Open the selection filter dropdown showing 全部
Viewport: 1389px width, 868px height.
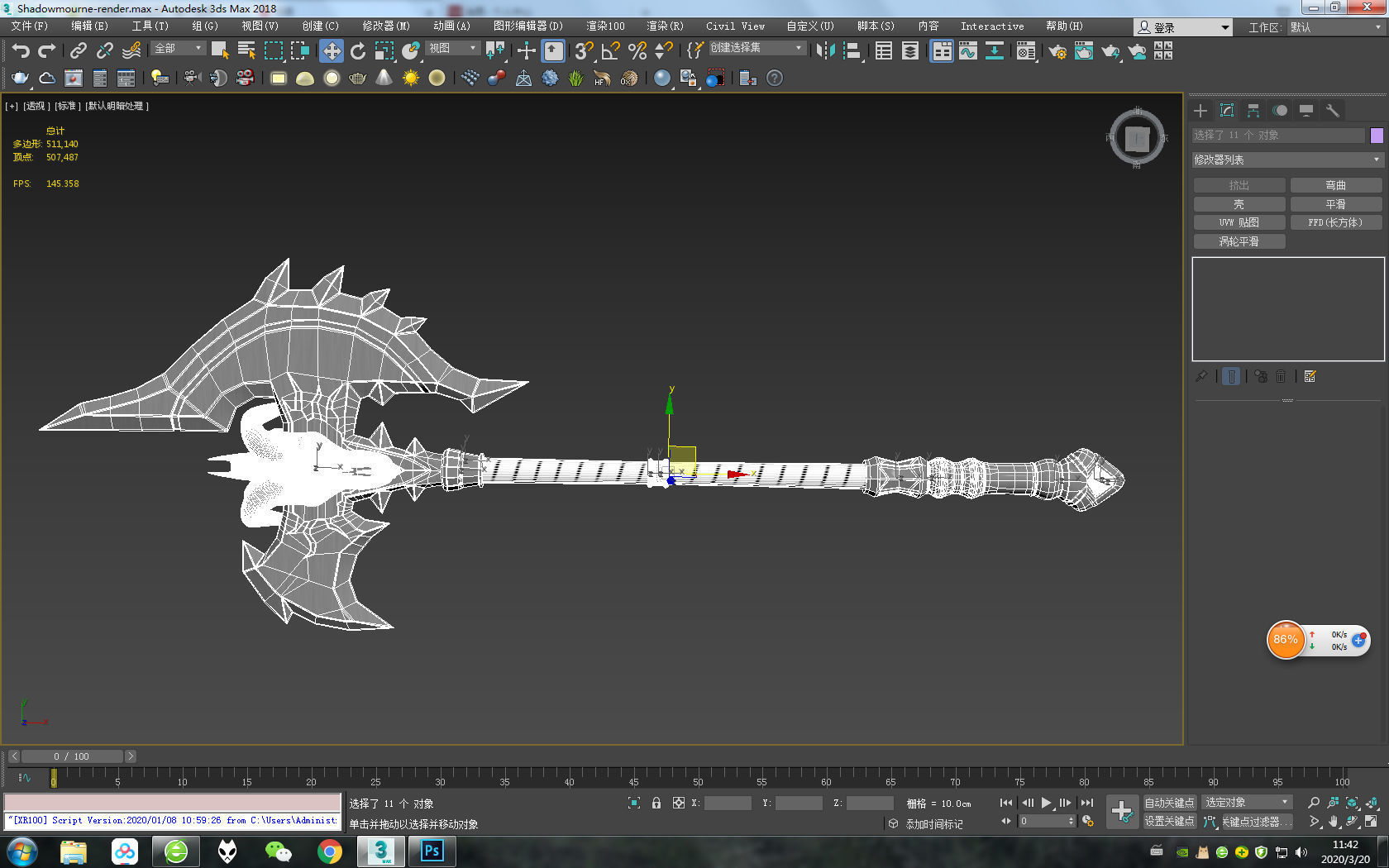pyautogui.click(x=178, y=49)
